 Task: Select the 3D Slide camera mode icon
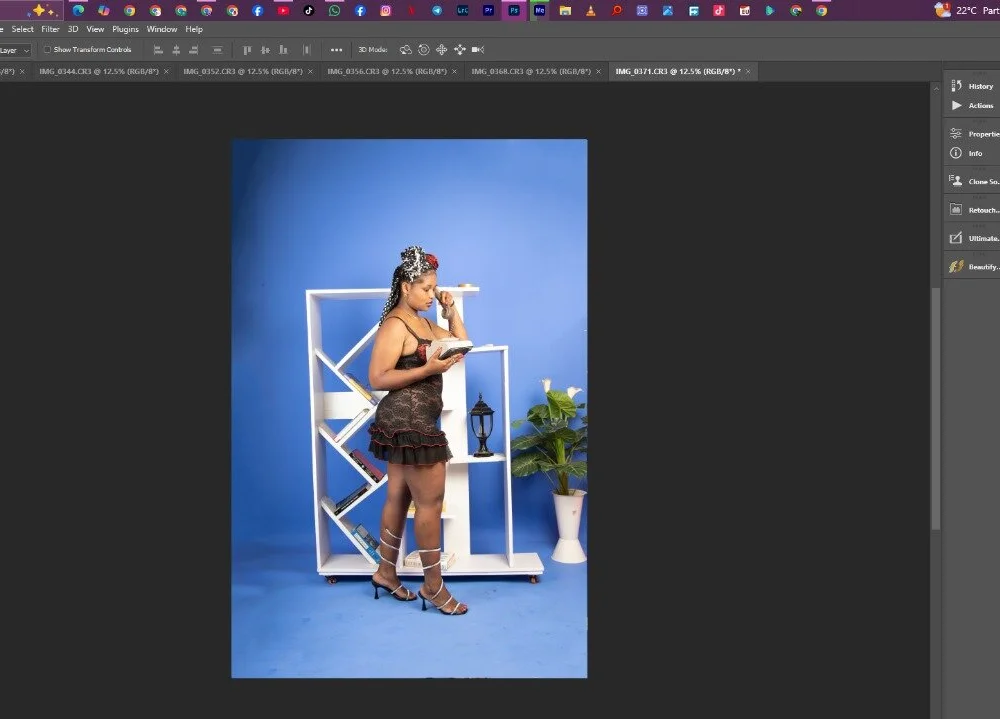(x=460, y=50)
